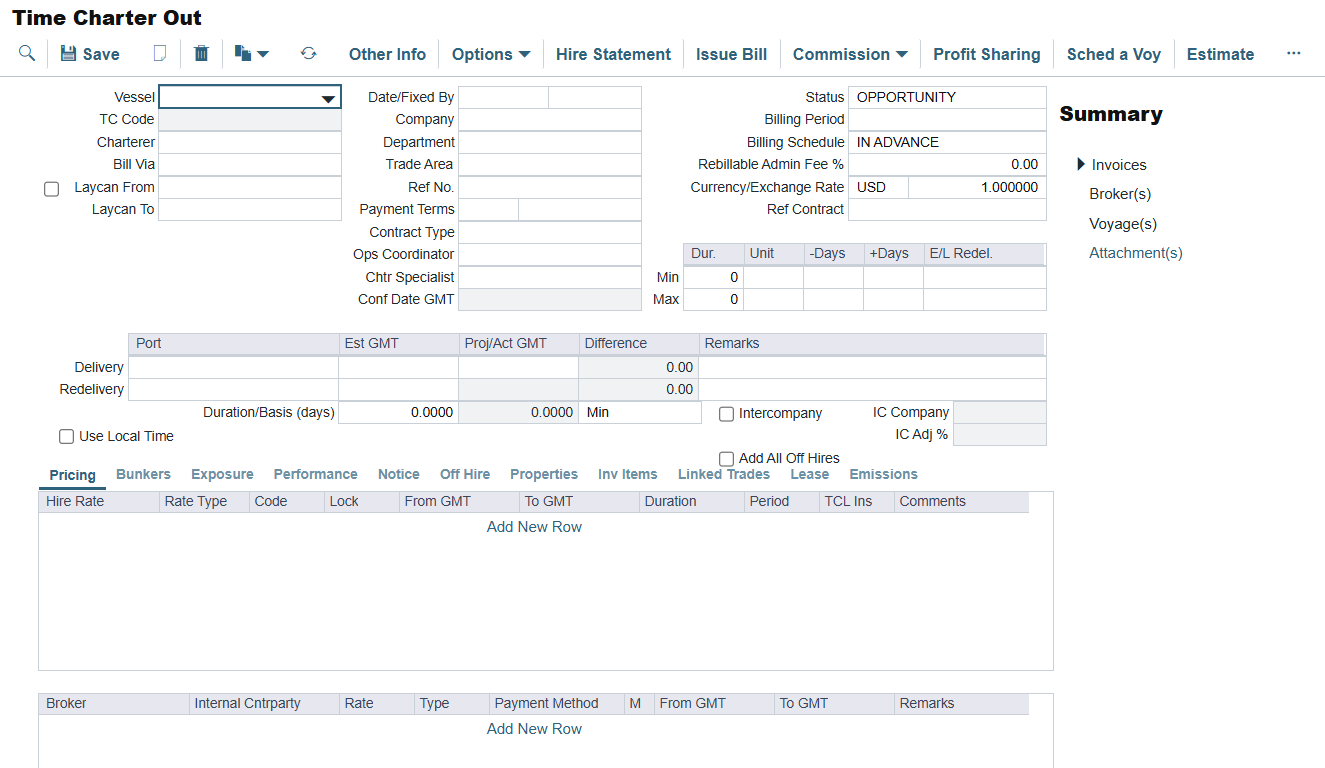Click the search magnifier icon
This screenshot has height=768, width=1325.
coord(27,54)
